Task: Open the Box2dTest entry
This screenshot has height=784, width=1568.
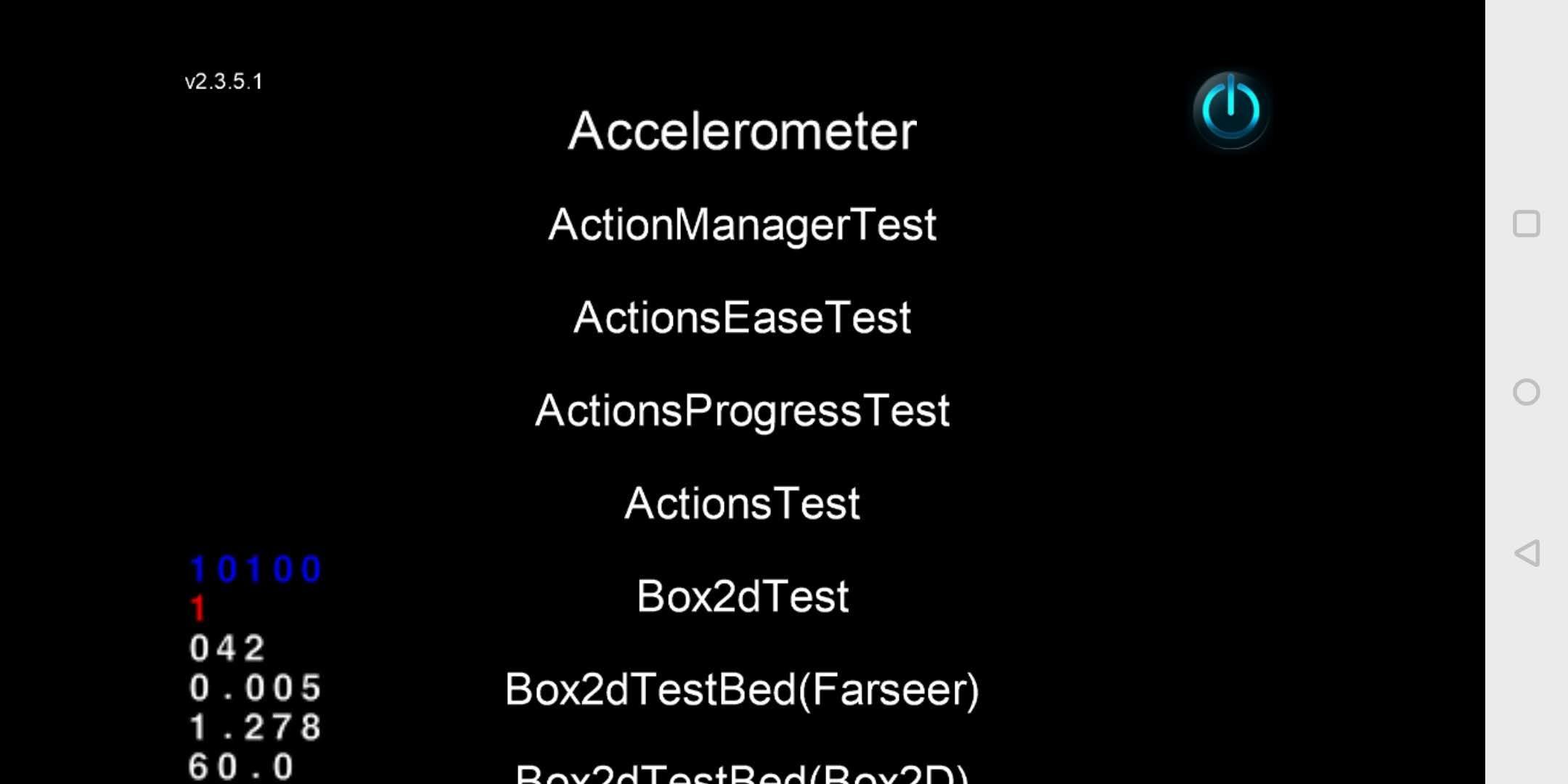Action: (742, 596)
